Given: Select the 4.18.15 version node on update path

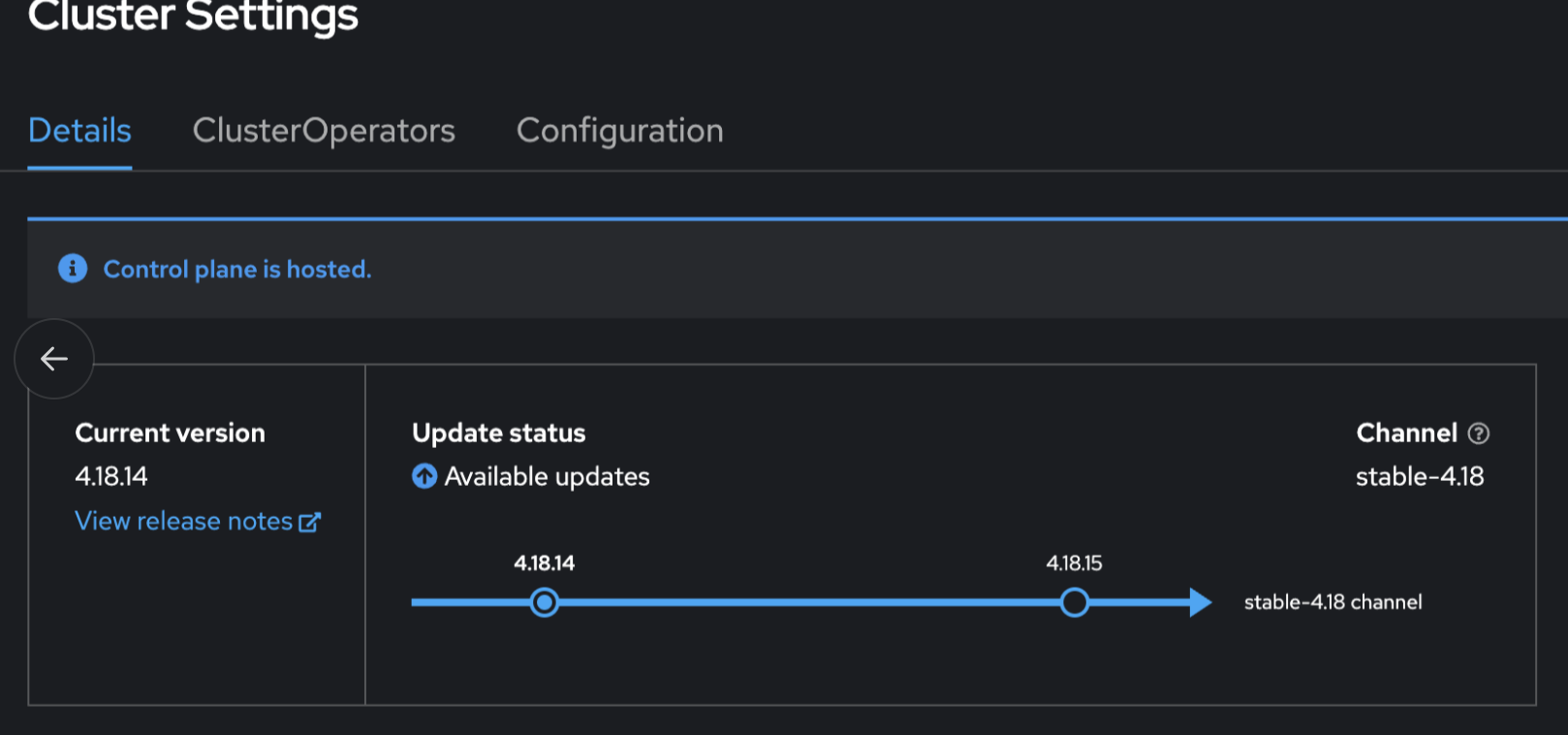Looking at the screenshot, I should click(1074, 603).
